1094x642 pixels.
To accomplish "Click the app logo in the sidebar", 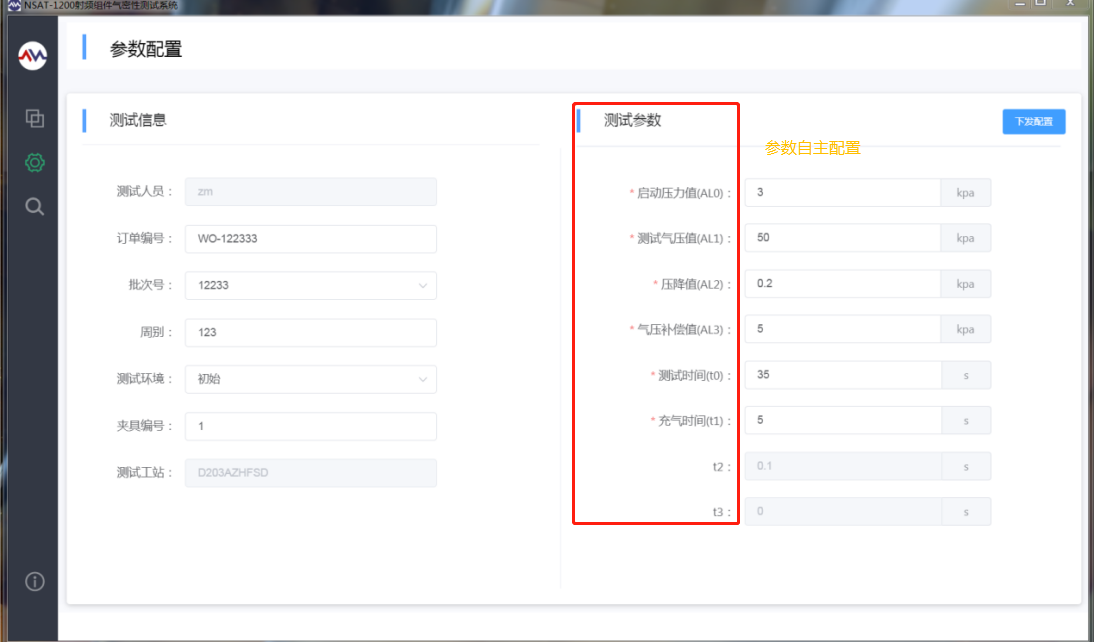I will (x=33, y=56).
